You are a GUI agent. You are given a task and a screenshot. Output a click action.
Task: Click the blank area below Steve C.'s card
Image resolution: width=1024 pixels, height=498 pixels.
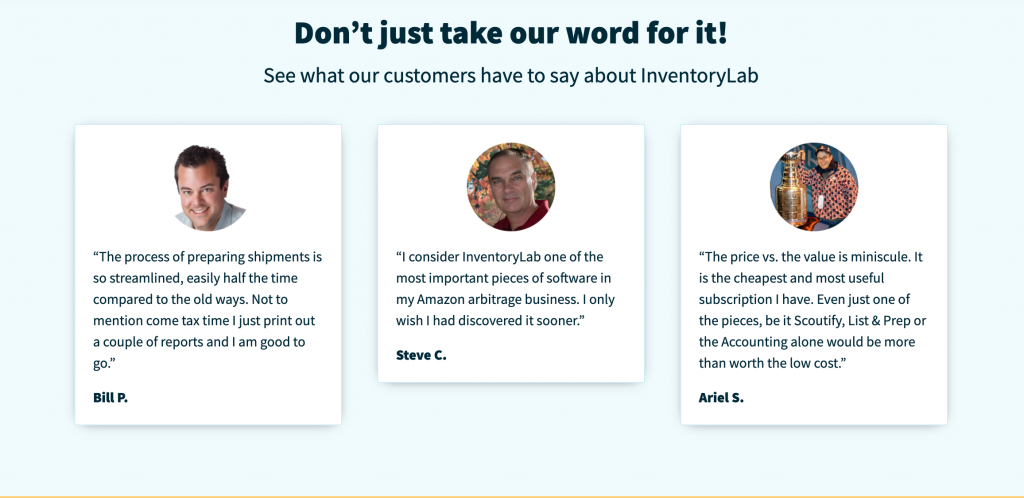[x=511, y=431]
